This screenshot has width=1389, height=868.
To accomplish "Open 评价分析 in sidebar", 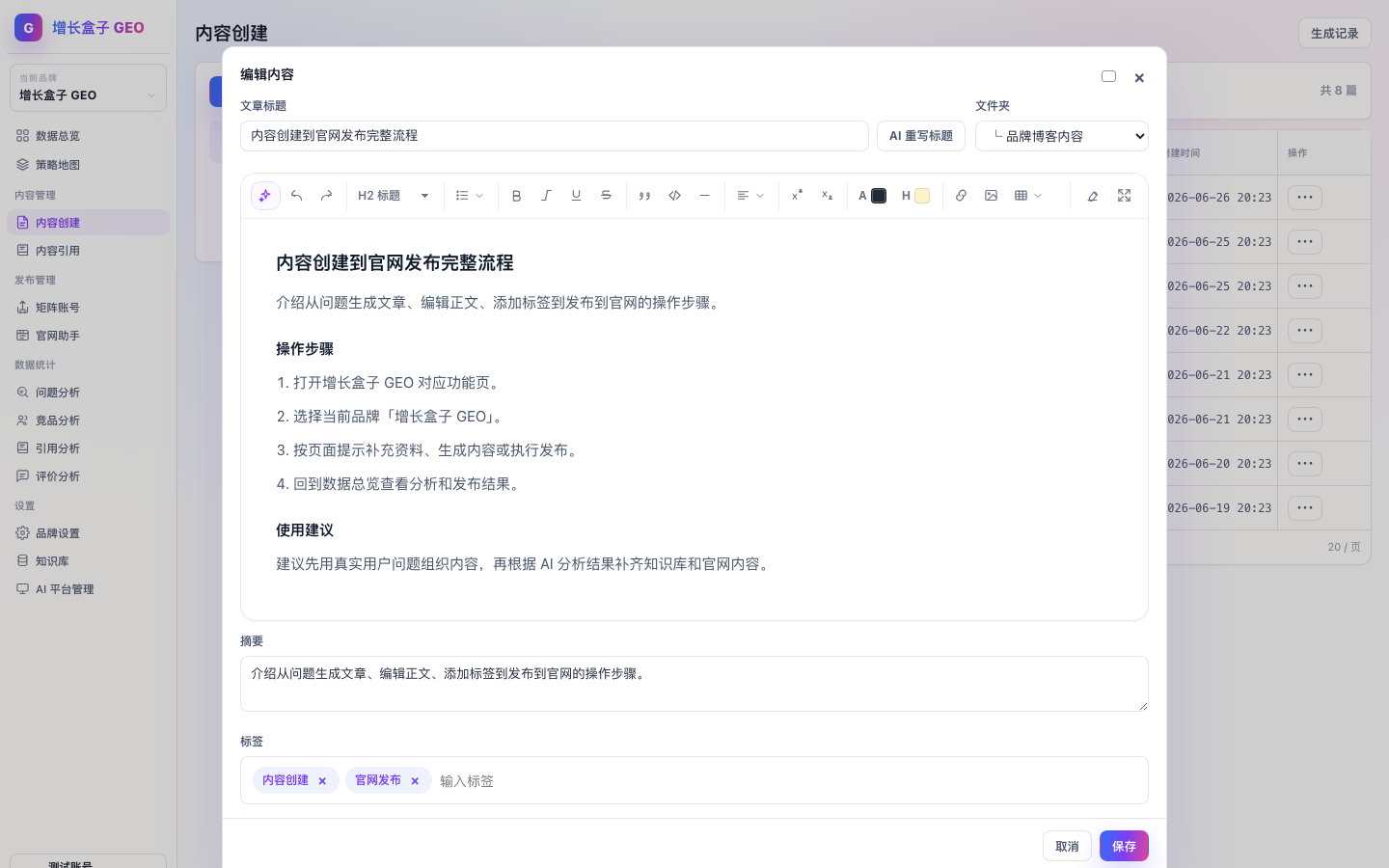I will pyautogui.click(x=88, y=476).
